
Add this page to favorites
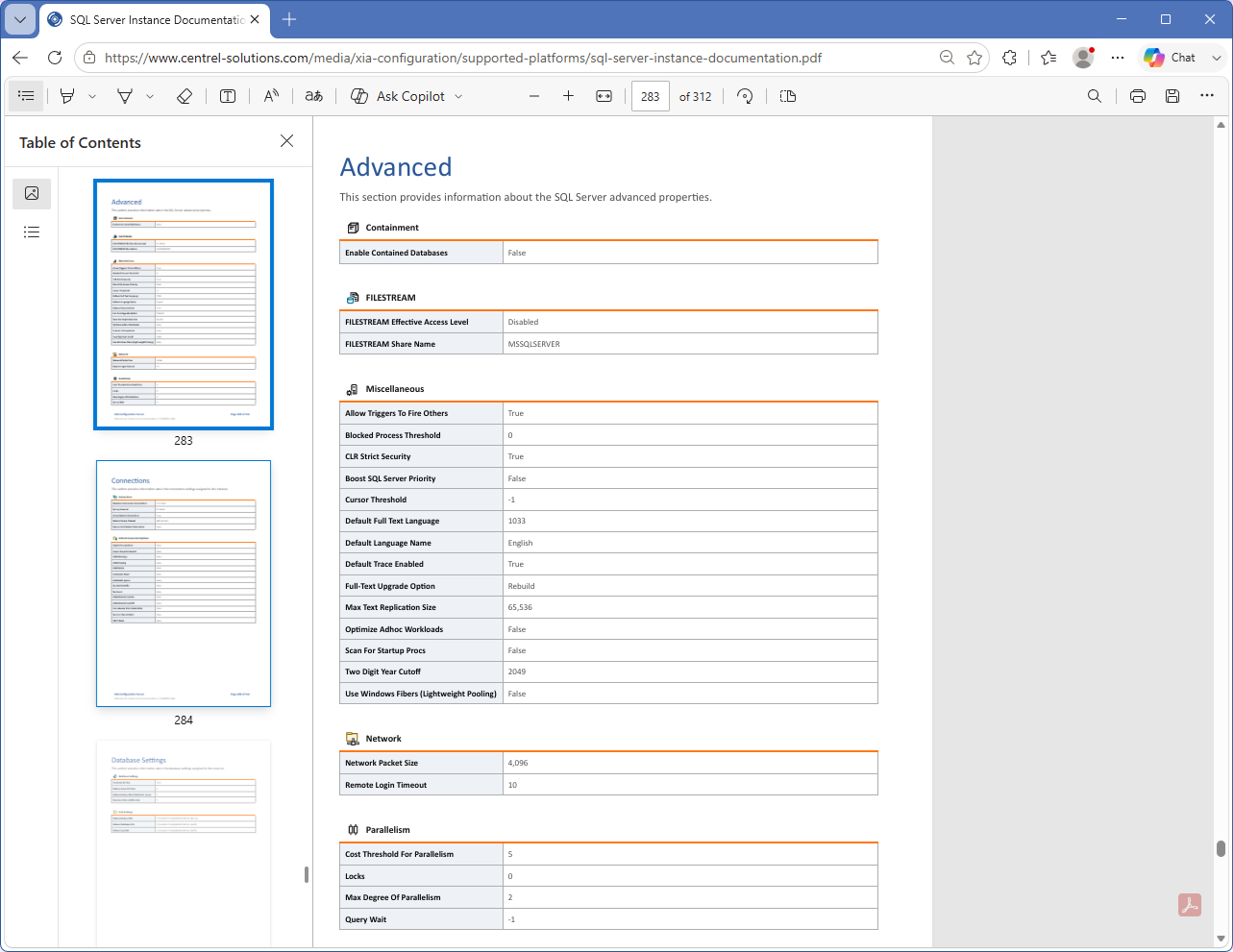[x=974, y=58]
